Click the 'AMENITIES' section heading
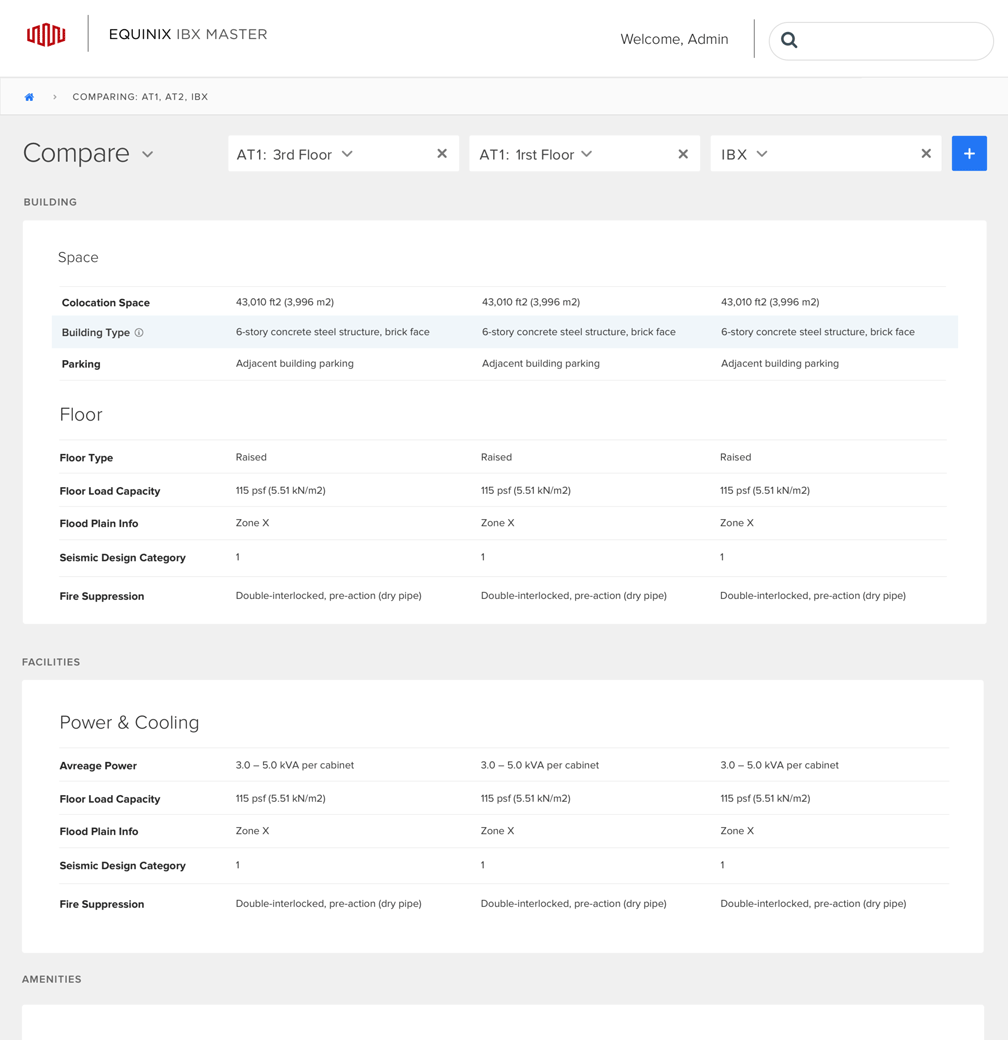1008x1040 pixels. tap(52, 979)
